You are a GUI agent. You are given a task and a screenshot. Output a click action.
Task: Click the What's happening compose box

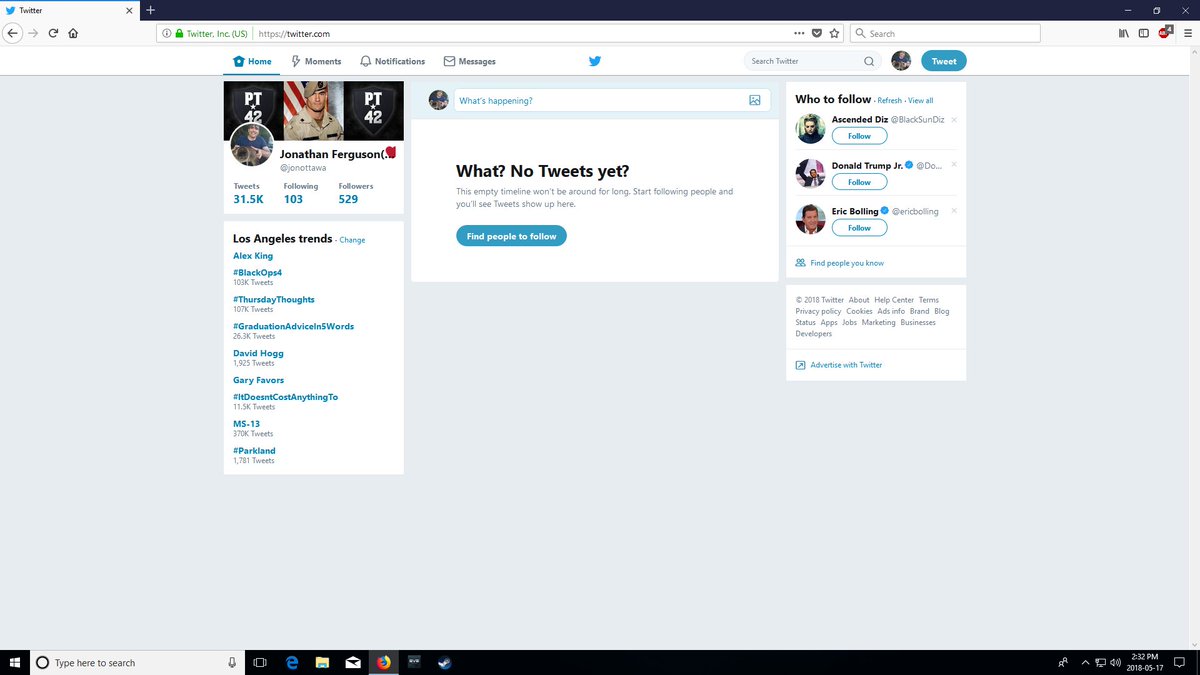tap(612, 100)
